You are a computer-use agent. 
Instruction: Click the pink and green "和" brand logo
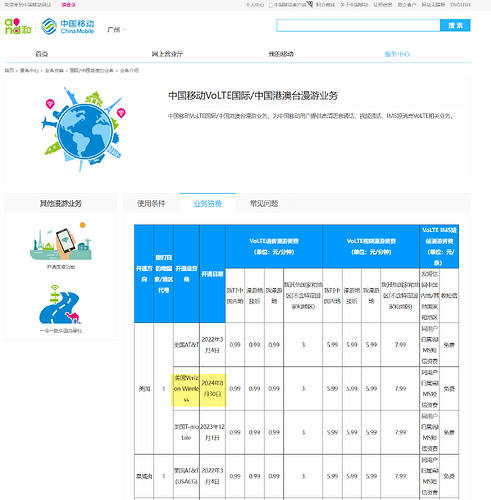pyautogui.click(x=18, y=26)
